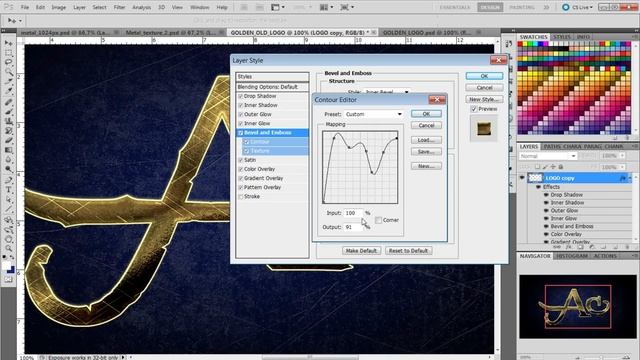Open the Window menu
The height and width of the screenshot is (360, 640).
pos(200,7)
